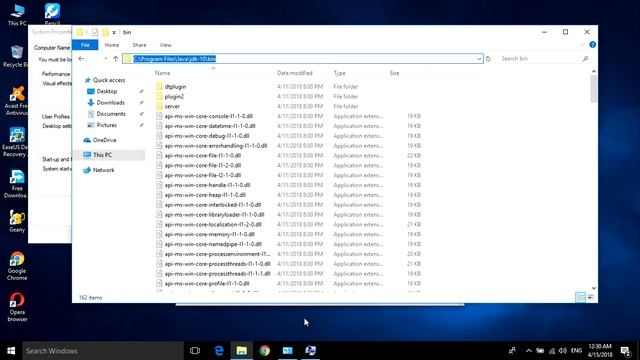This screenshot has height=360, width=640.
Task: Switch to large thumbnails view icon
Action: pos(591,297)
